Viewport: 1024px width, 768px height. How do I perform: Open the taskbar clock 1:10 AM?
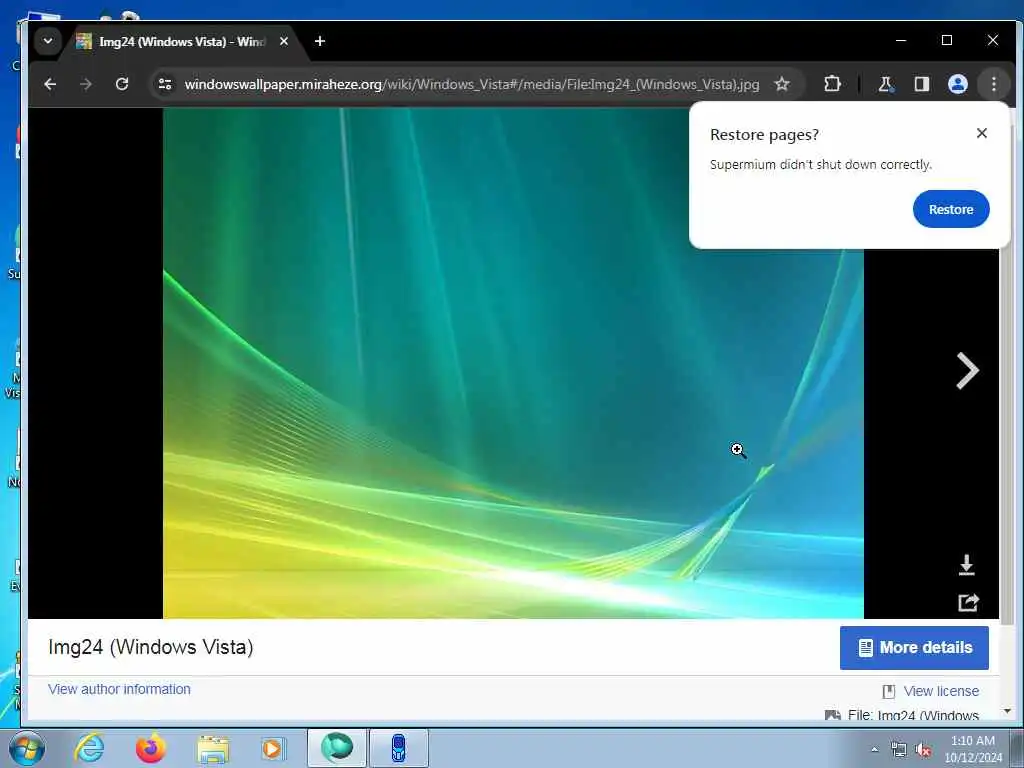click(x=973, y=748)
